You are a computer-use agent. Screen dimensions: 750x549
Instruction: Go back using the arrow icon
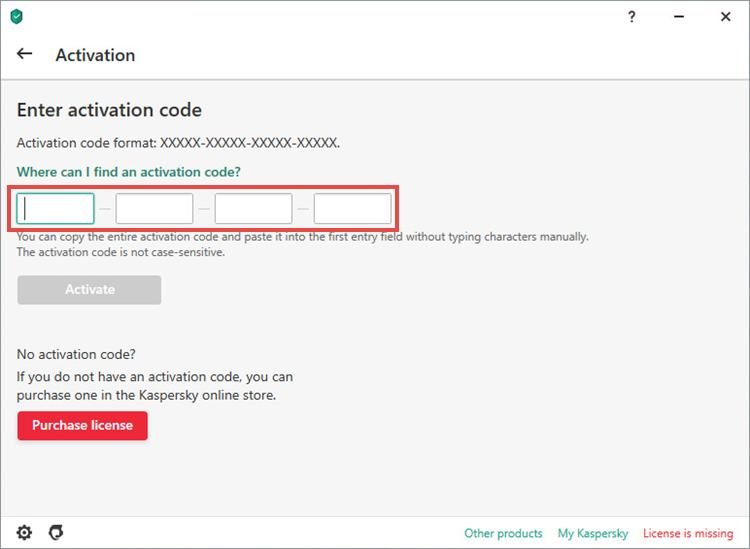pos(25,54)
